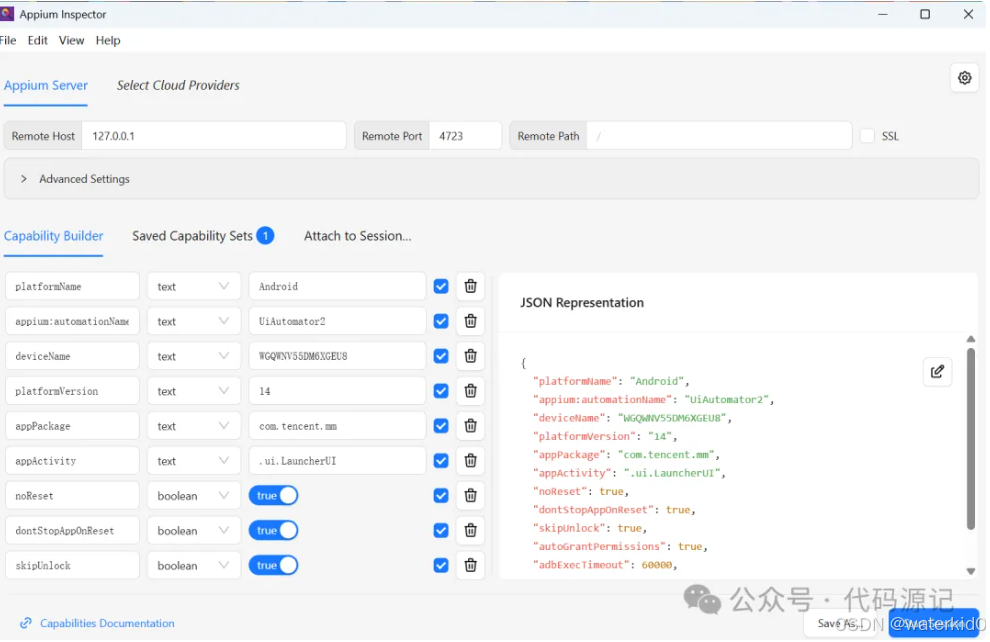Uncheck the appActivity capability checkbox
This screenshot has width=990, height=642.
(x=442, y=462)
